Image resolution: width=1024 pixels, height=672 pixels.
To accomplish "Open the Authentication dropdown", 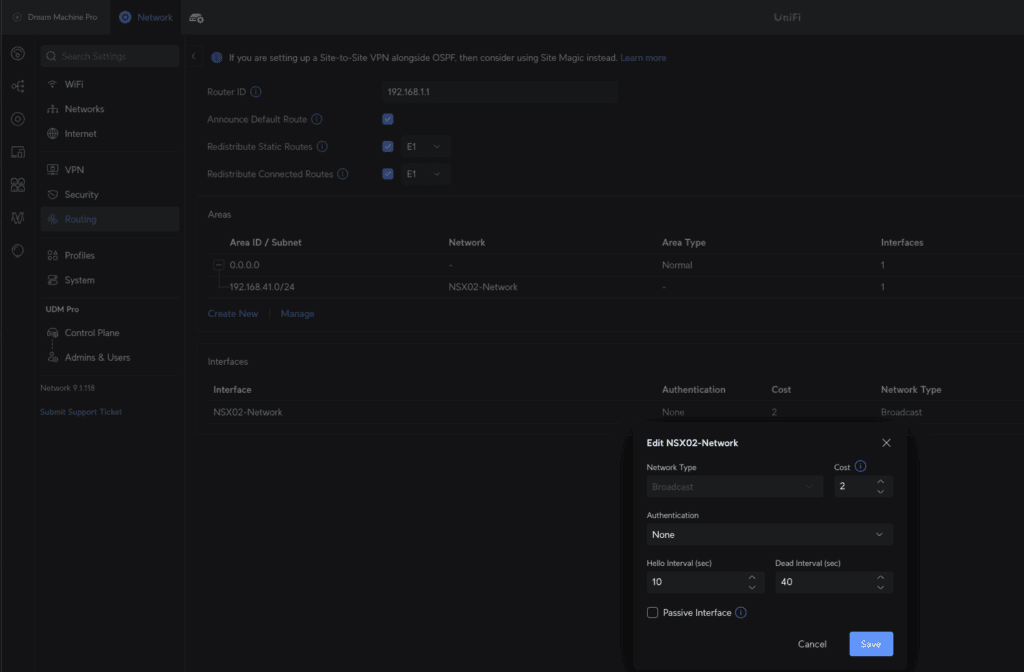I will pyautogui.click(x=769, y=535).
